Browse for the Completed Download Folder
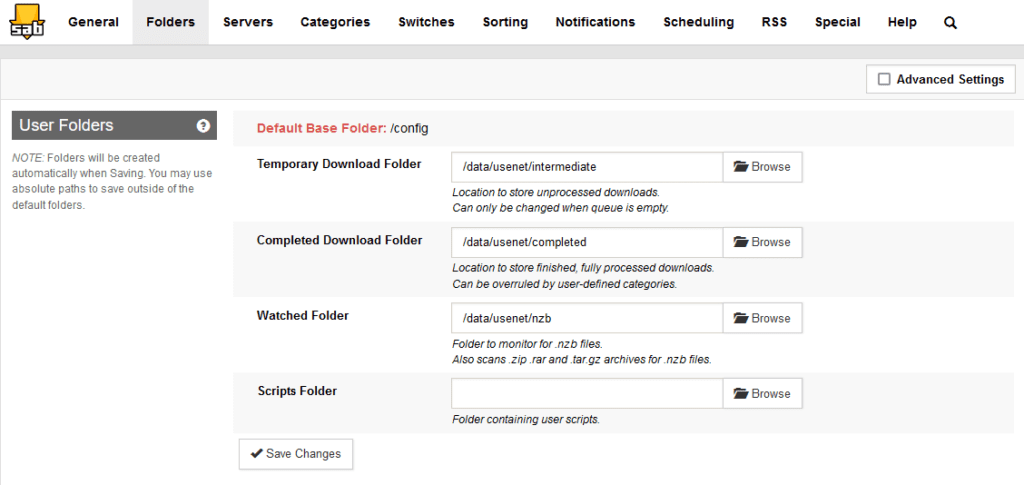1024x485 pixels. (762, 242)
